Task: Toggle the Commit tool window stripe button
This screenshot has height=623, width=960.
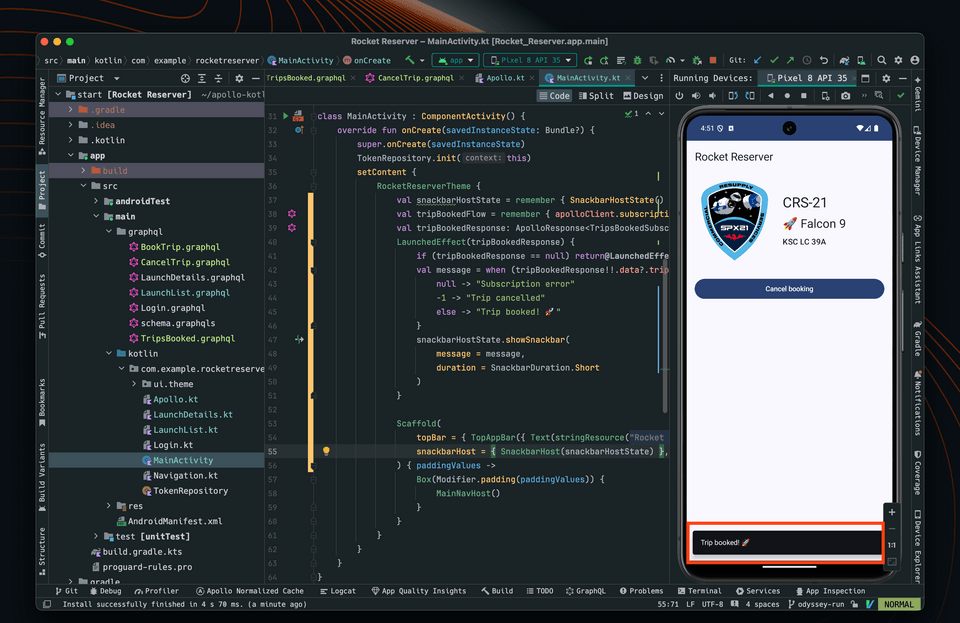Action: tap(42, 241)
